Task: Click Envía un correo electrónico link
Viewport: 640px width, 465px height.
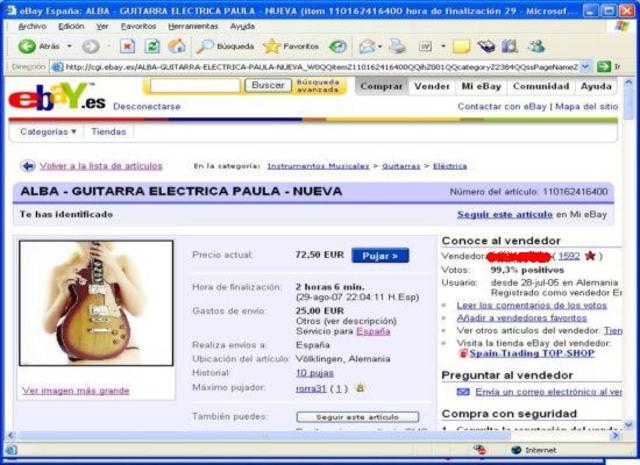Action: 549,392
